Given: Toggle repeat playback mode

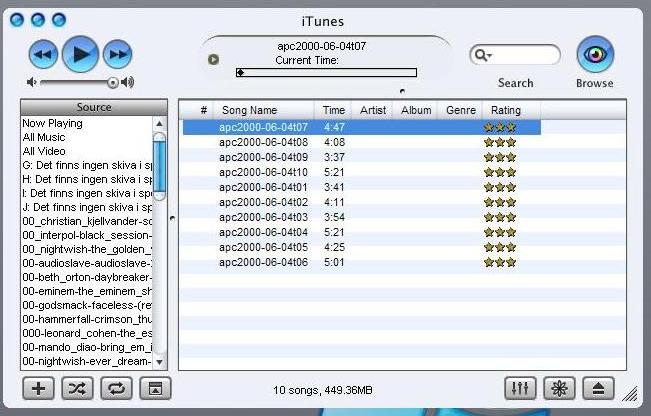Looking at the screenshot, I should pos(116,389).
